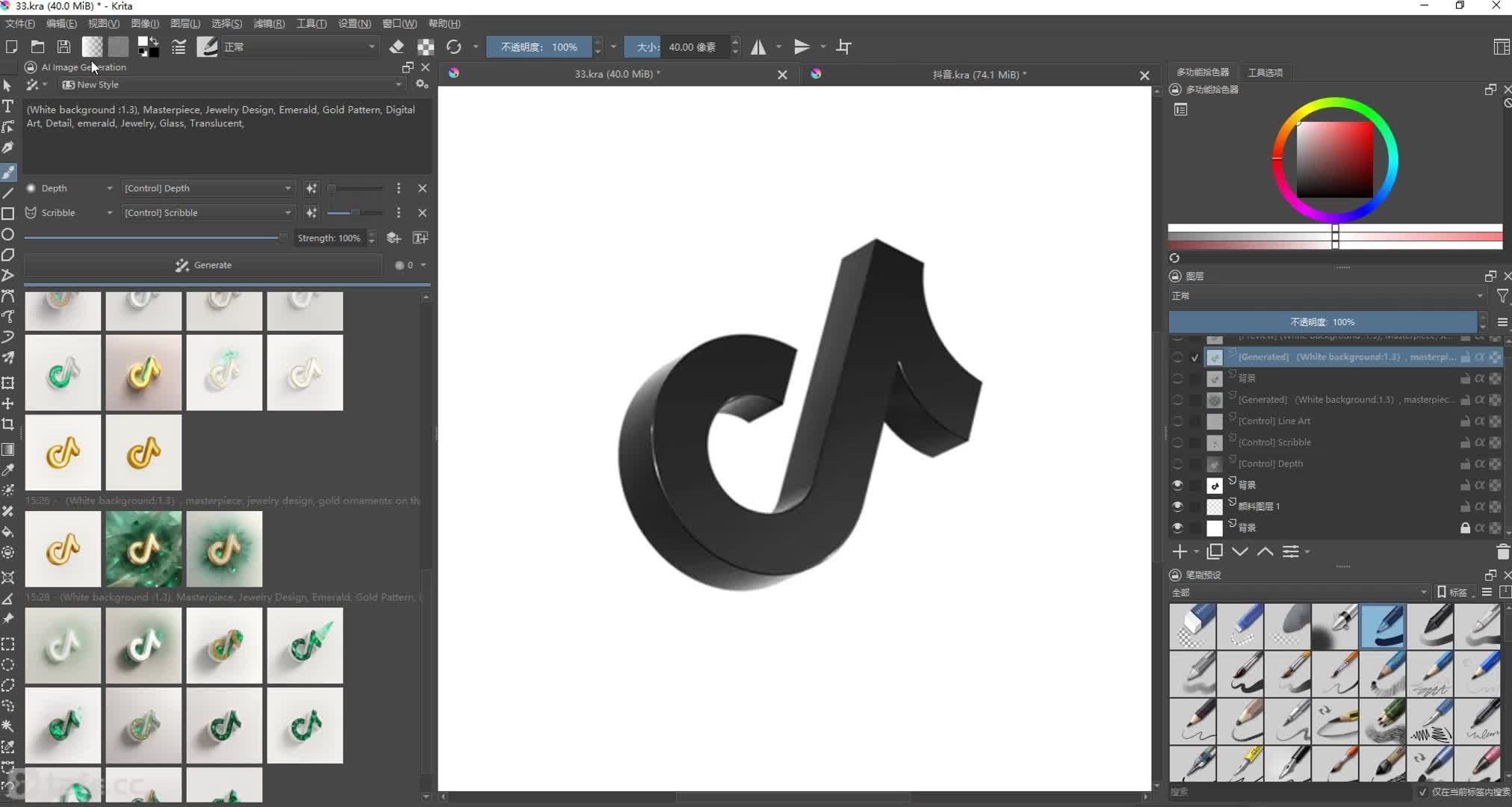Select the blue highlighted brush preset
This screenshot has height=807, width=1512.
pos(1383,627)
